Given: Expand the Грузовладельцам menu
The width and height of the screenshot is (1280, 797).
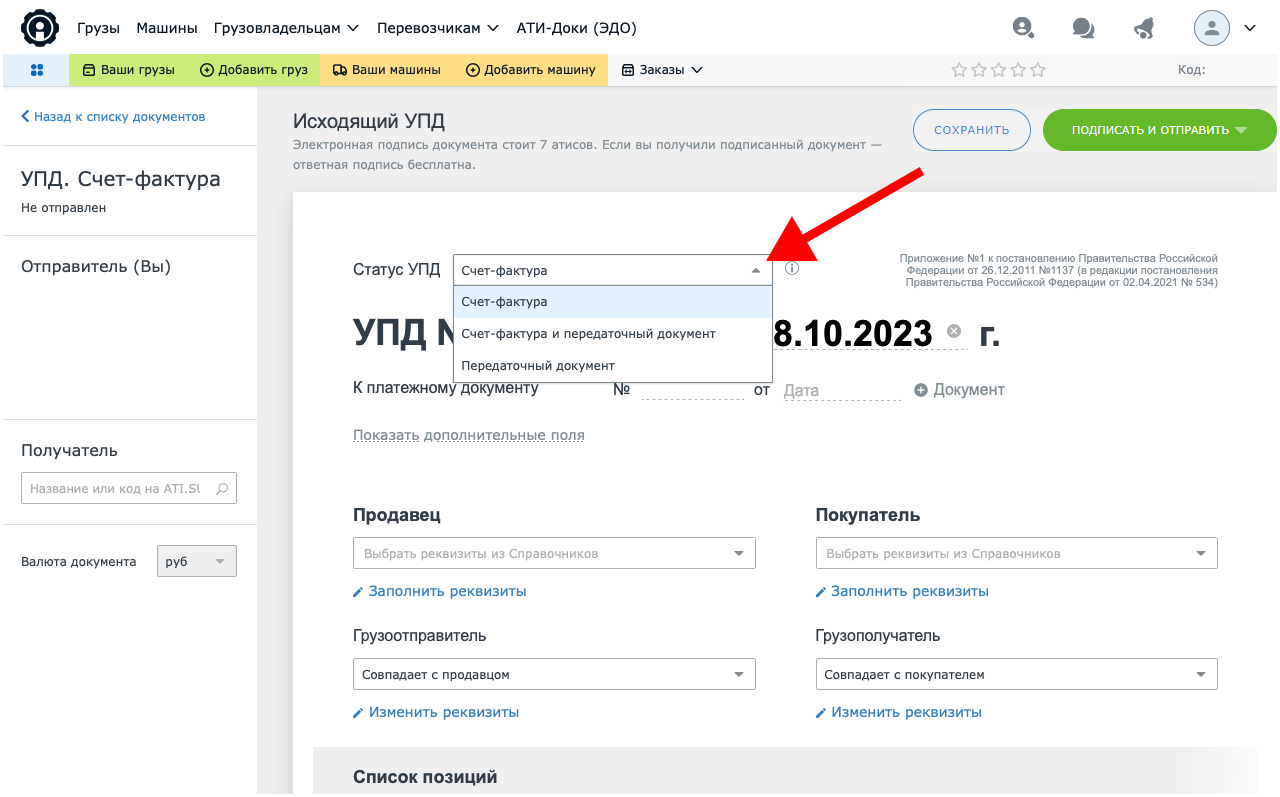Looking at the screenshot, I should tap(286, 28).
